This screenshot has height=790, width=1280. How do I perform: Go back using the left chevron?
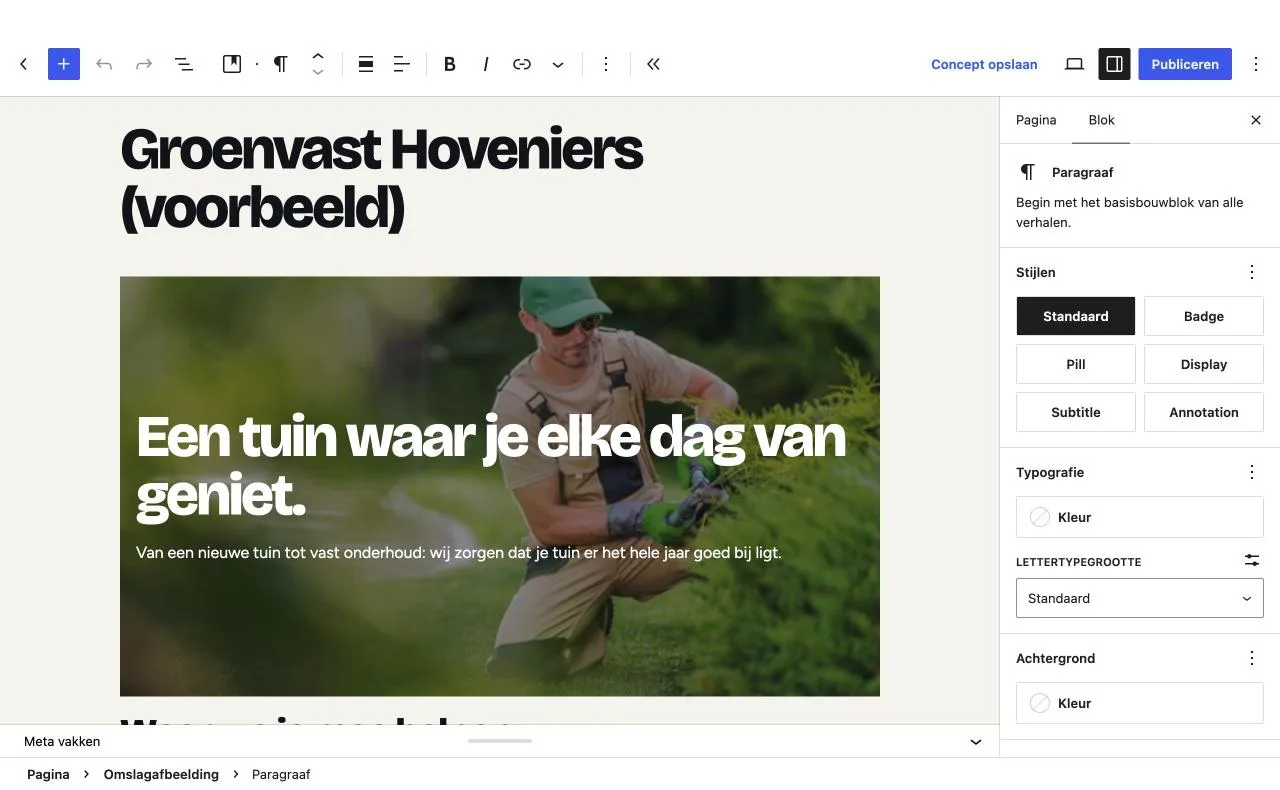click(x=24, y=64)
